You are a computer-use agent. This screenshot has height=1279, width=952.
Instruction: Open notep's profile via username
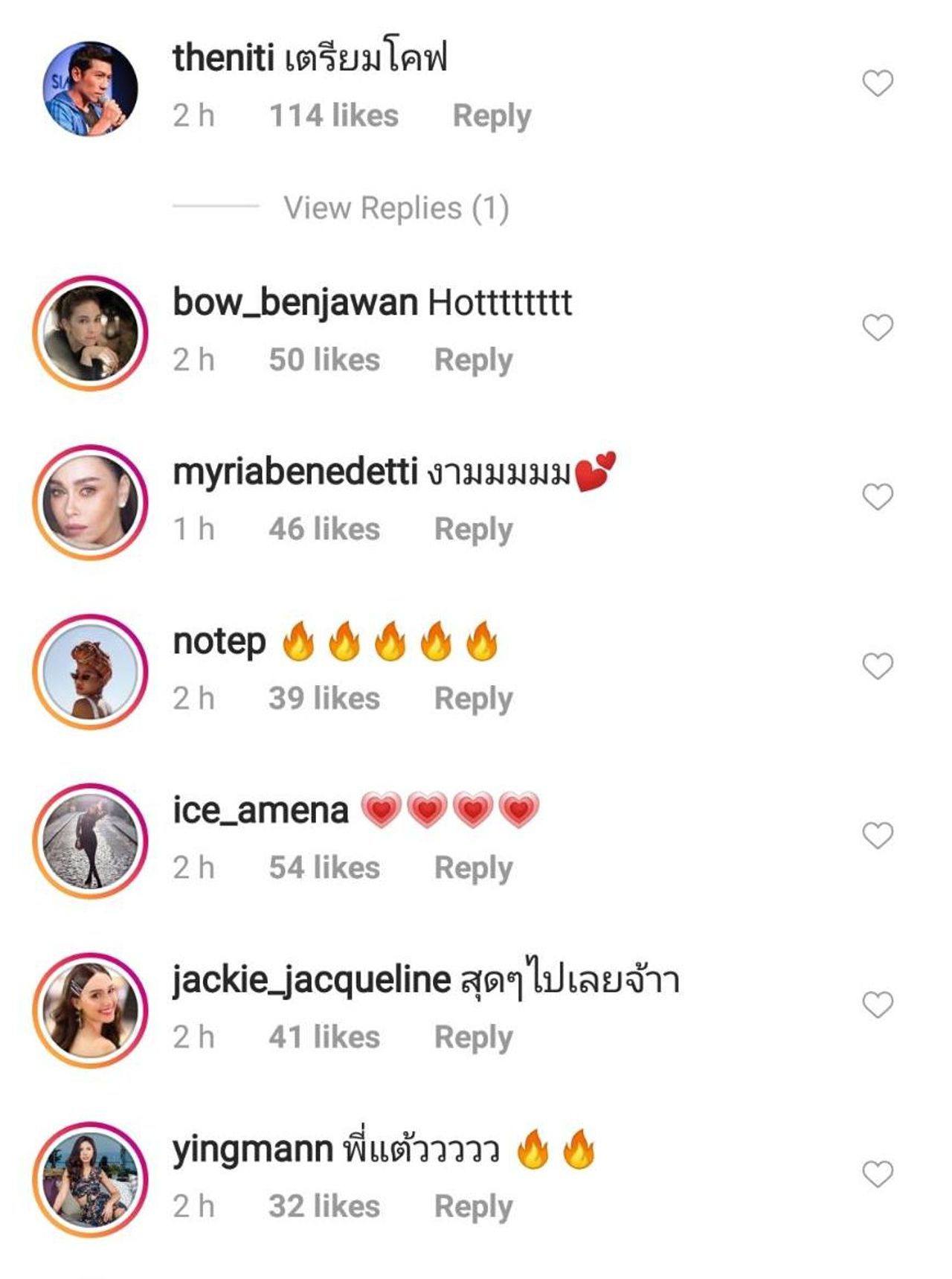(219, 642)
